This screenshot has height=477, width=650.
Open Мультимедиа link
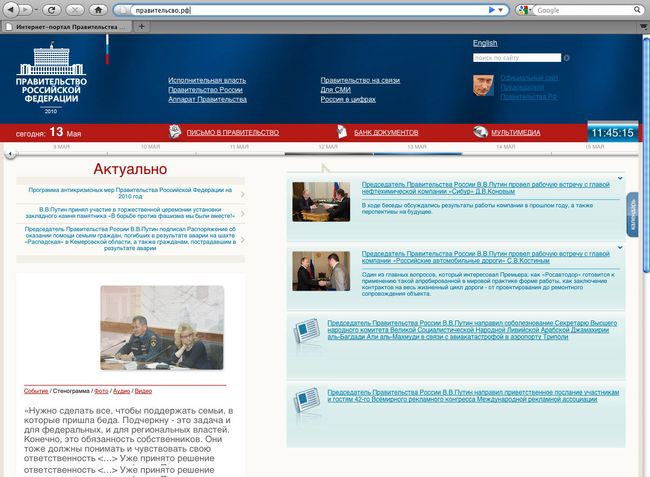(516, 133)
